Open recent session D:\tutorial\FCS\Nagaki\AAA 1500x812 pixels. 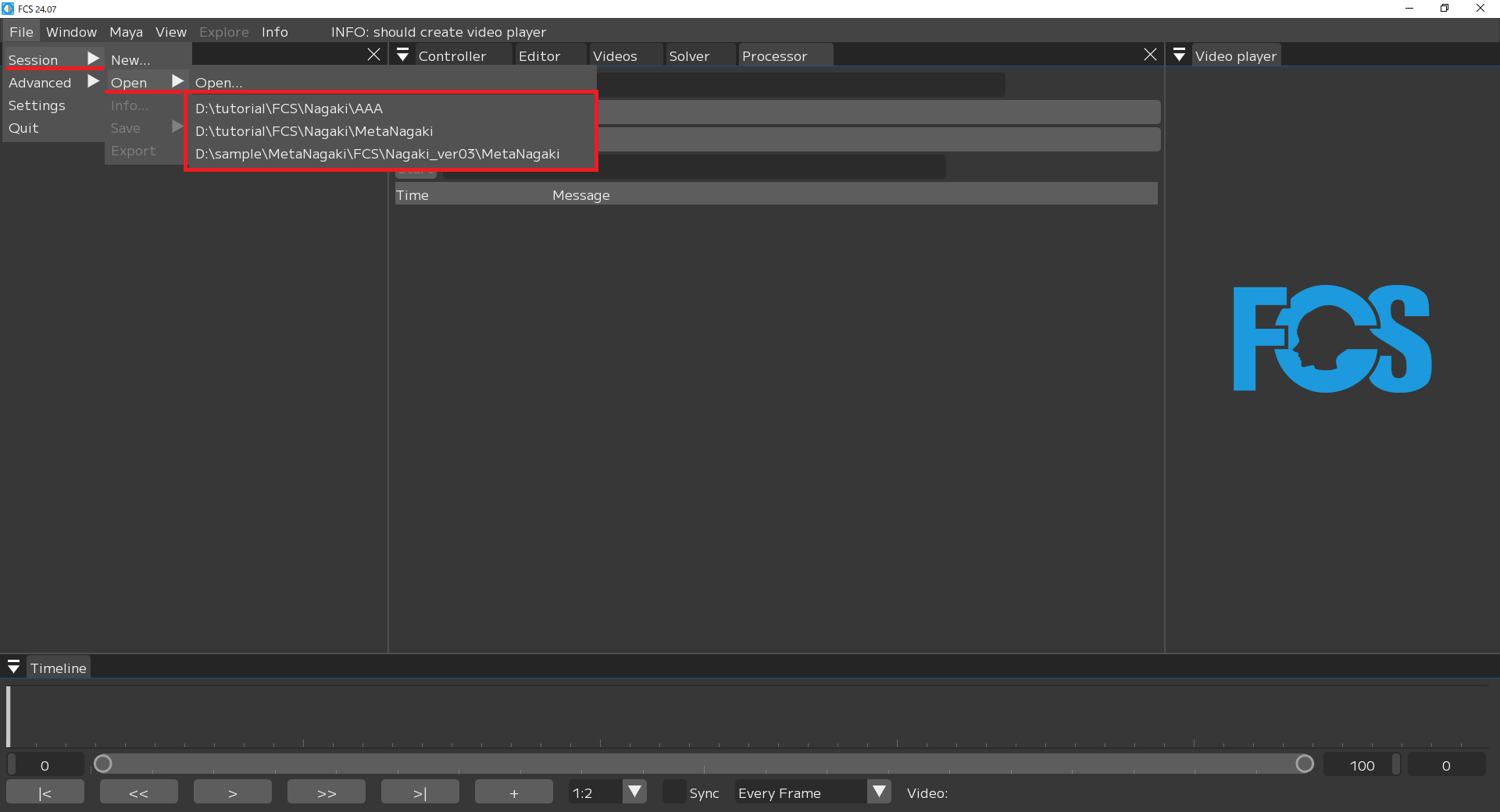[289, 109]
